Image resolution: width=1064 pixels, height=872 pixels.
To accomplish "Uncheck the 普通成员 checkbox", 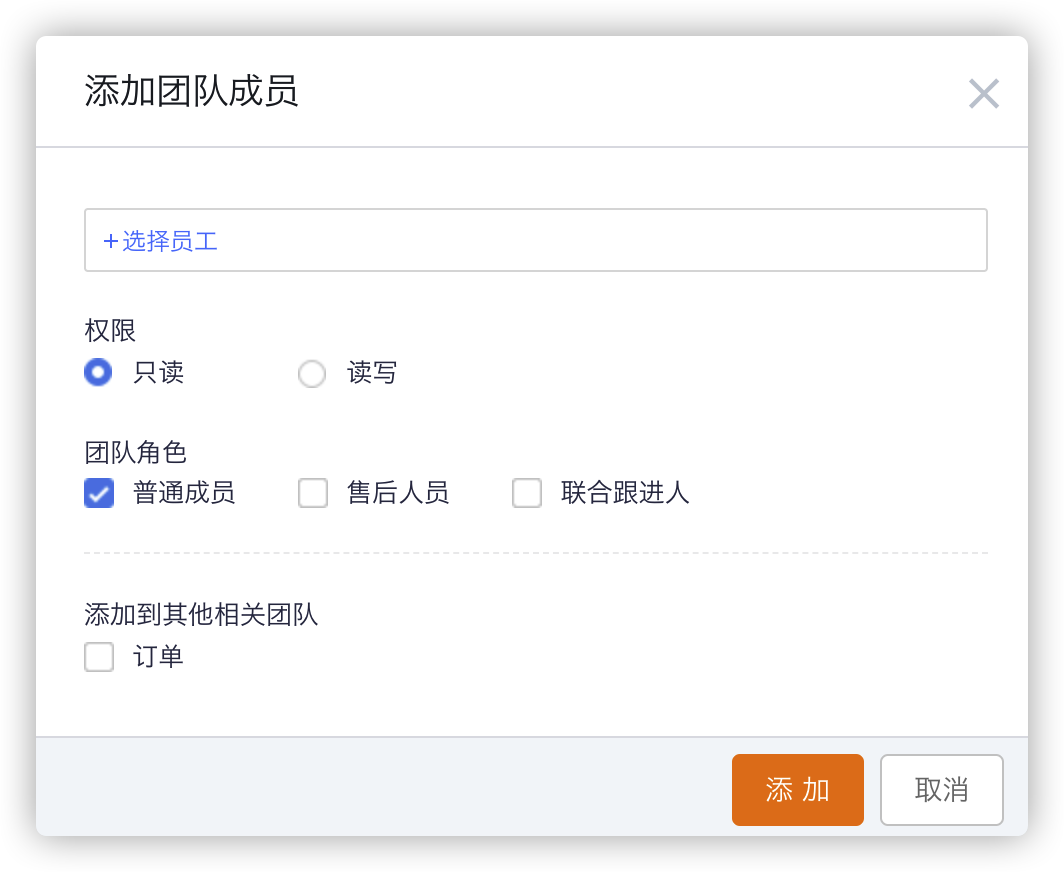I will click(99, 493).
